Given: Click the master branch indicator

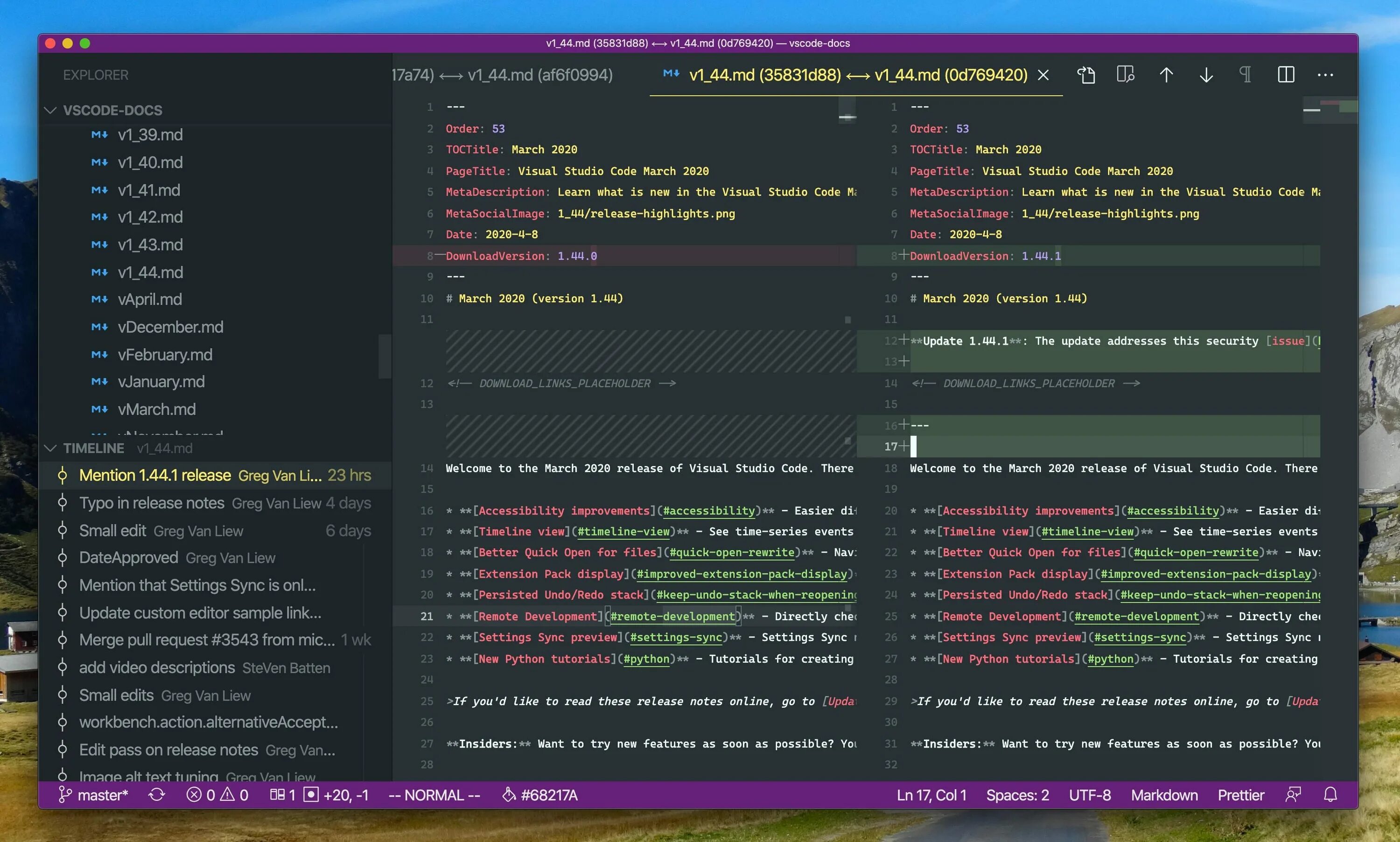Looking at the screenshot, I should 94,795.
